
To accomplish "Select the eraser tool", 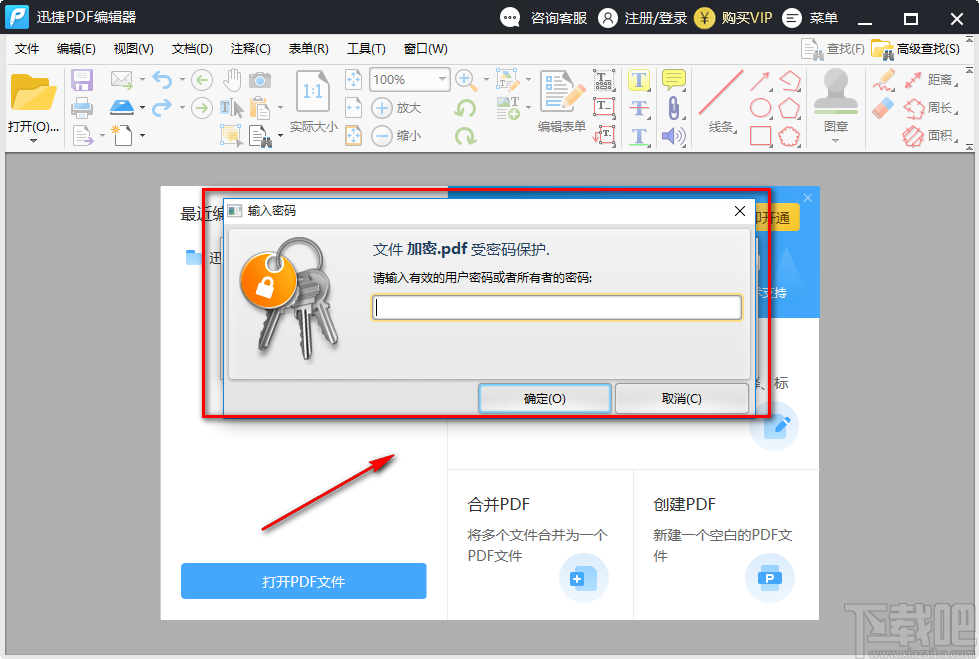I will click(x=883, y=108).
